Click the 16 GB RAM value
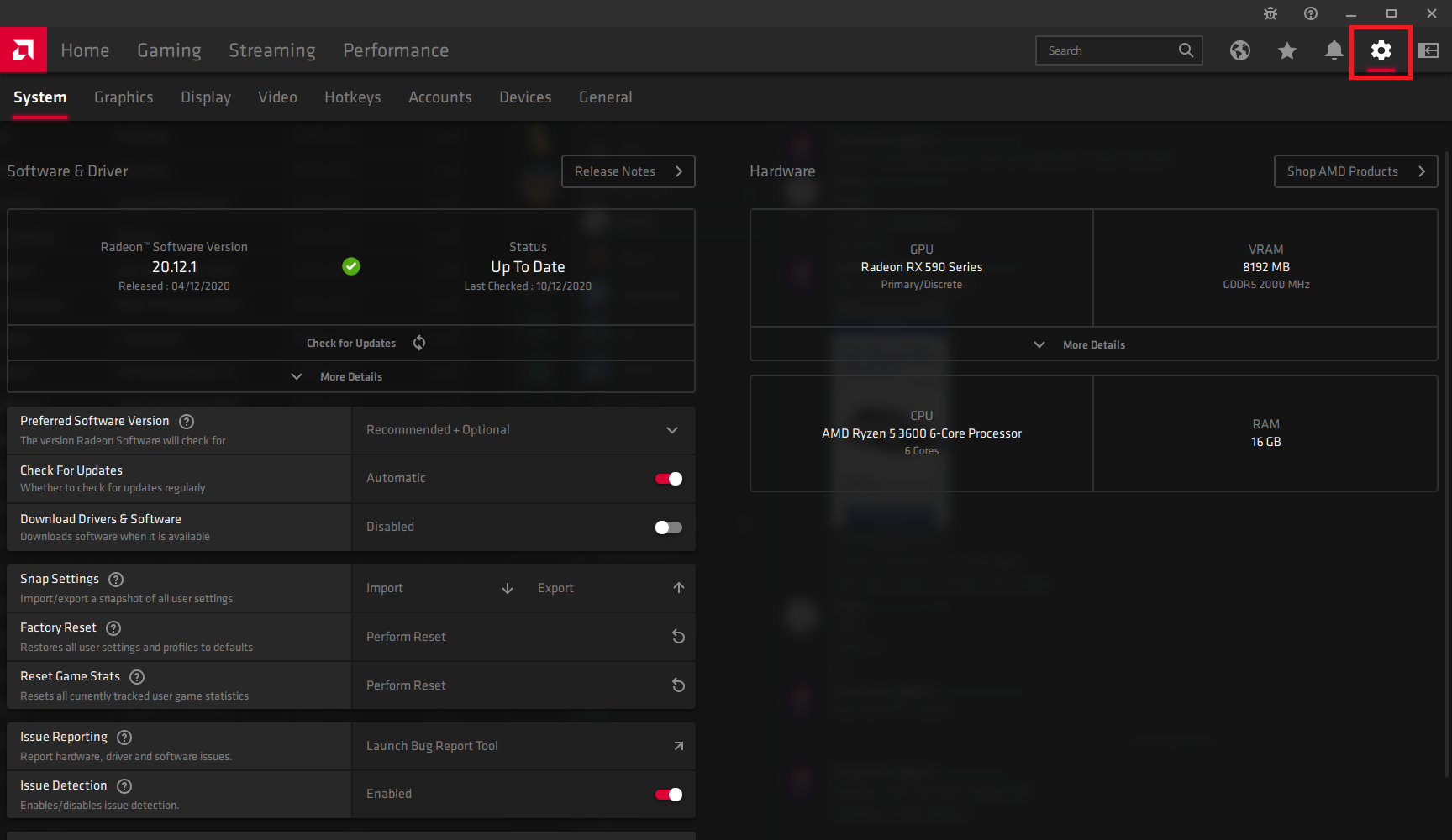Screen dimensions: 1452x840 point(1266,442)
